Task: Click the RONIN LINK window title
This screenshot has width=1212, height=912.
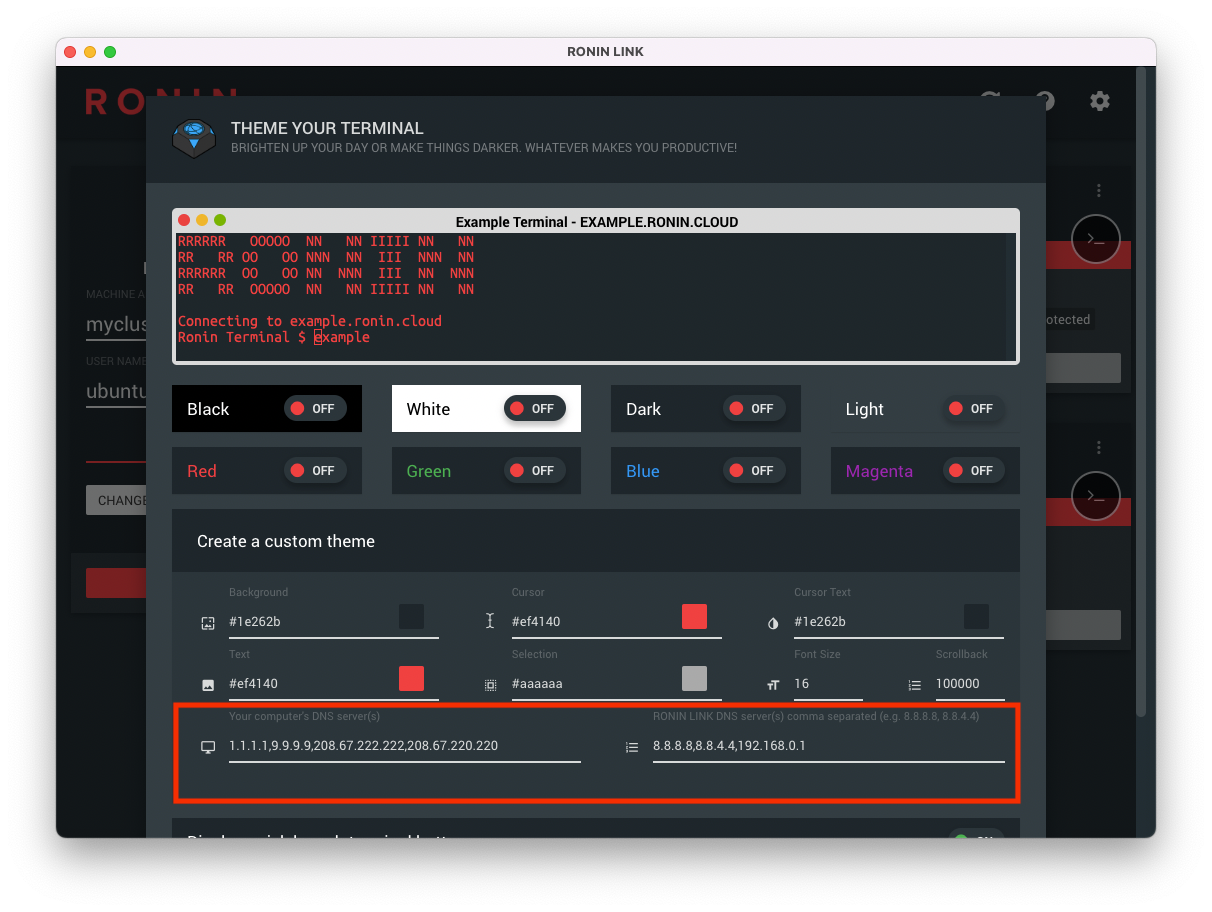Action: tap(605, 52)
